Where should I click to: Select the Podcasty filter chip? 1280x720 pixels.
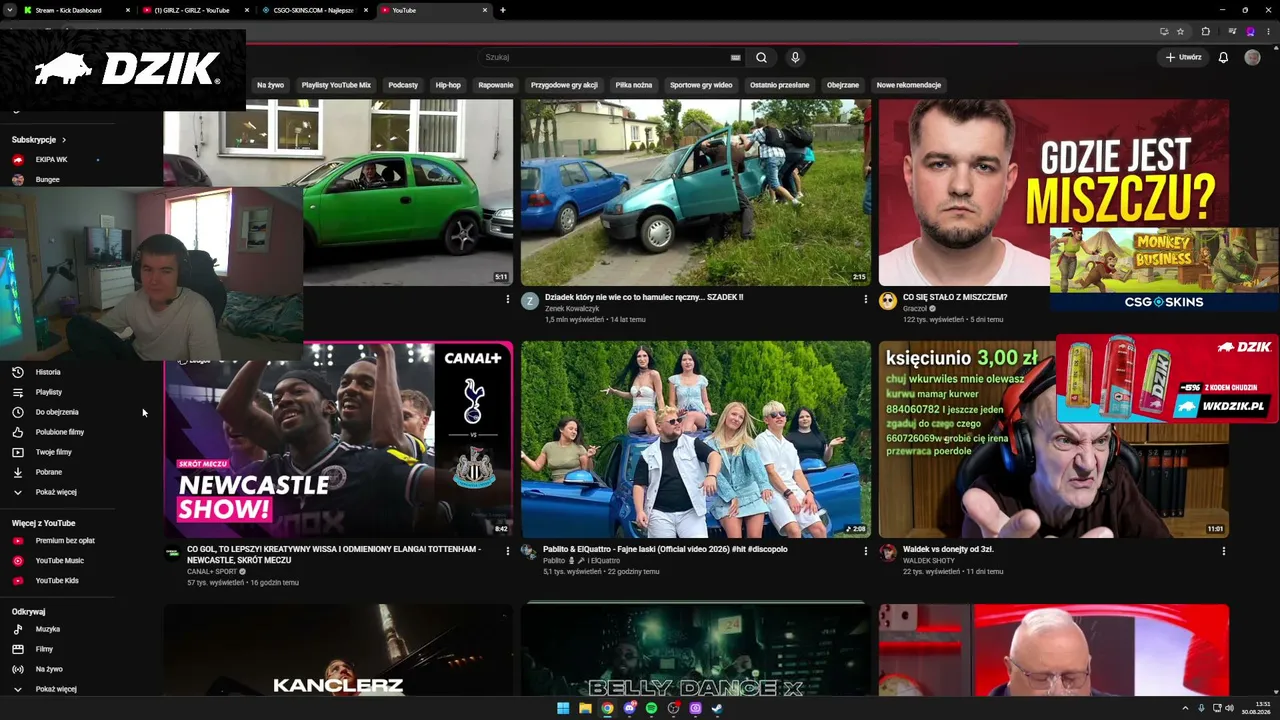pos(403,85)
